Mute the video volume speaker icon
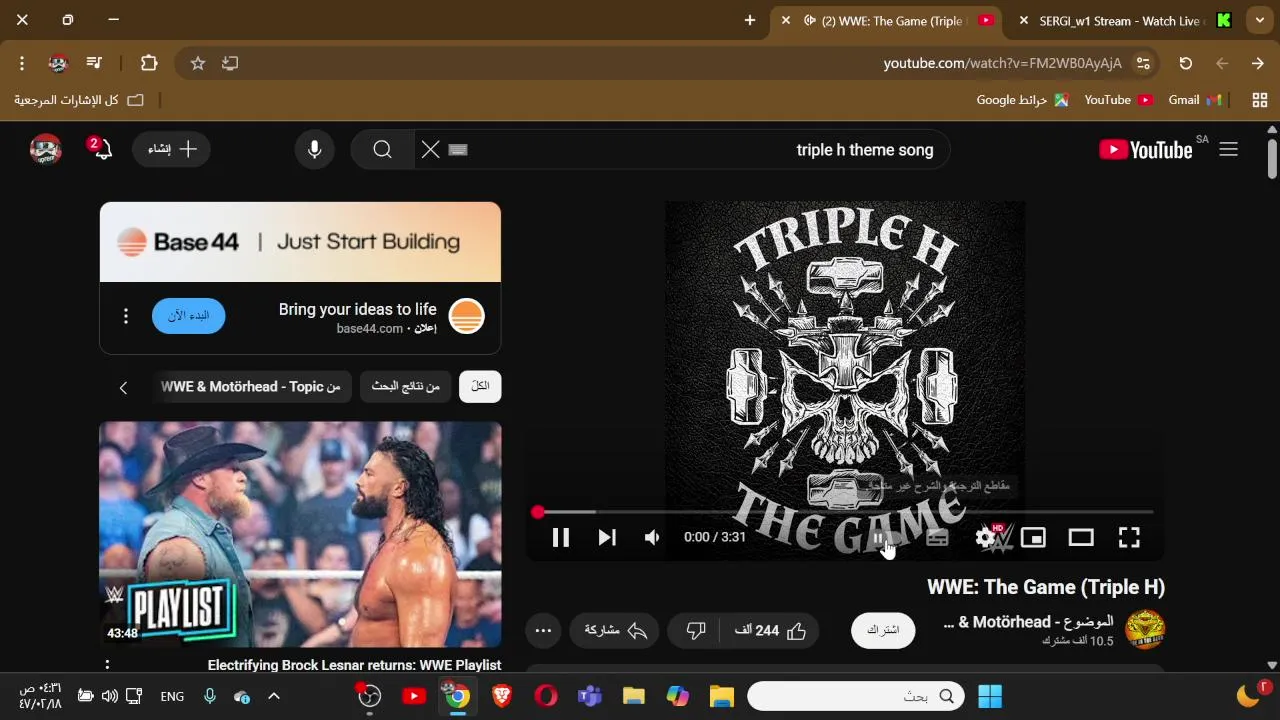Viewport: 1280px width, 720px height. [652, 537]
